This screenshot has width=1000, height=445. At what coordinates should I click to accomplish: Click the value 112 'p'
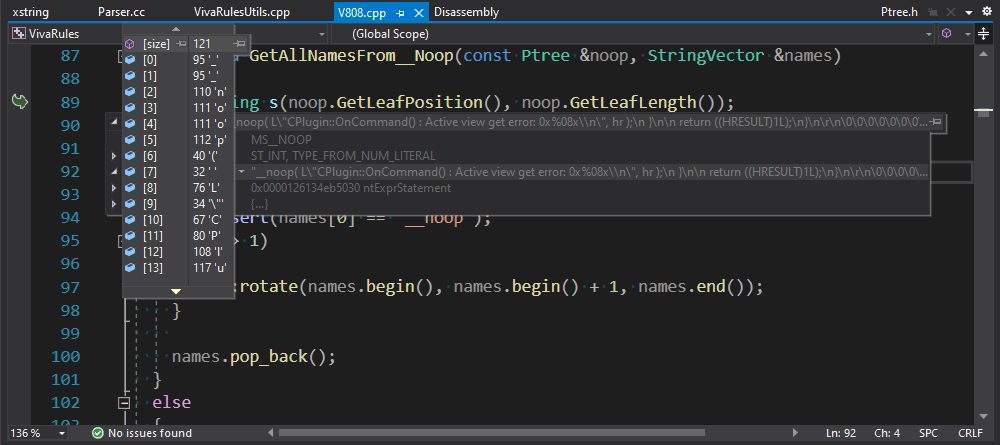pos(210,140)
